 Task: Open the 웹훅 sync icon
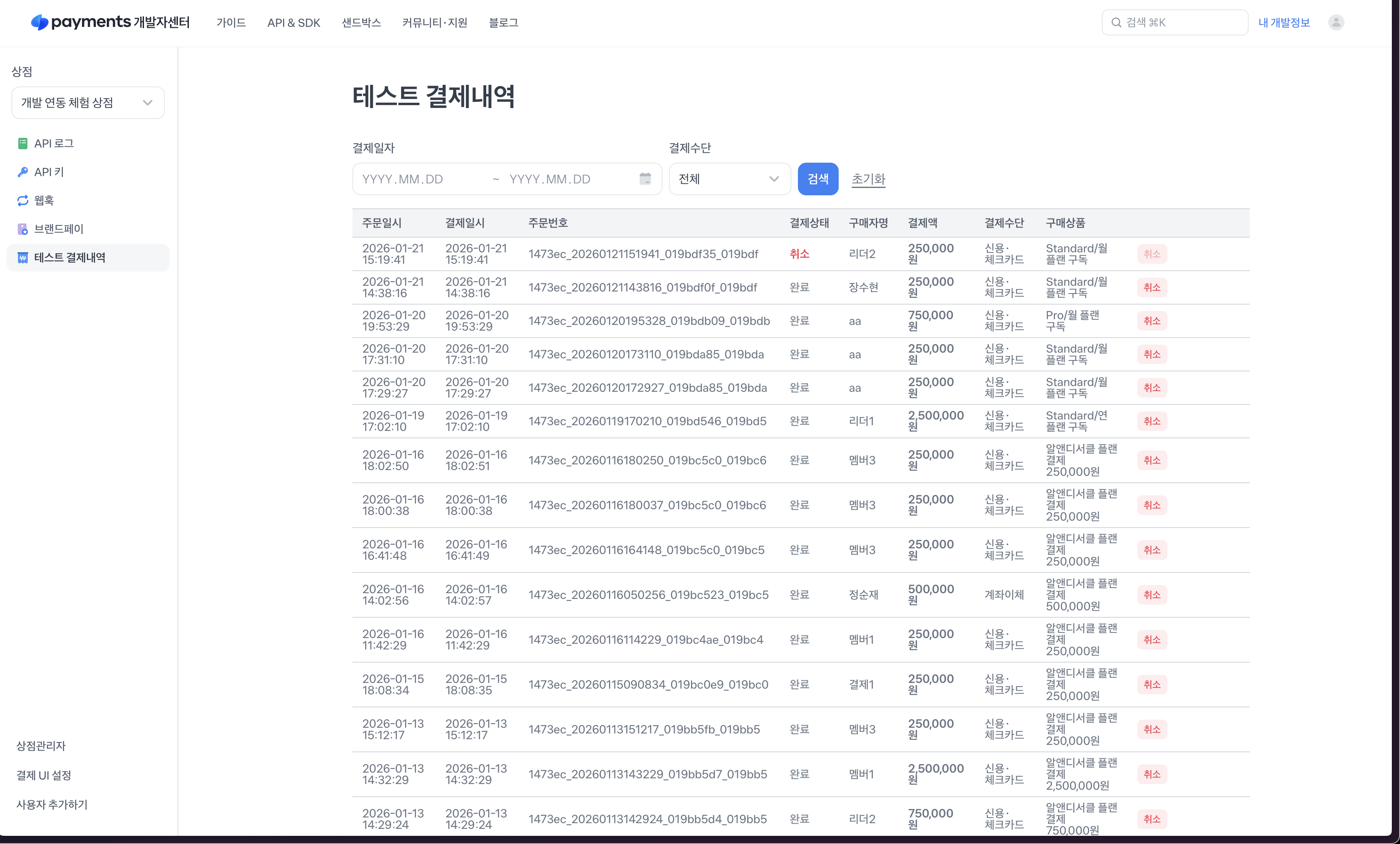click(23, 201)
